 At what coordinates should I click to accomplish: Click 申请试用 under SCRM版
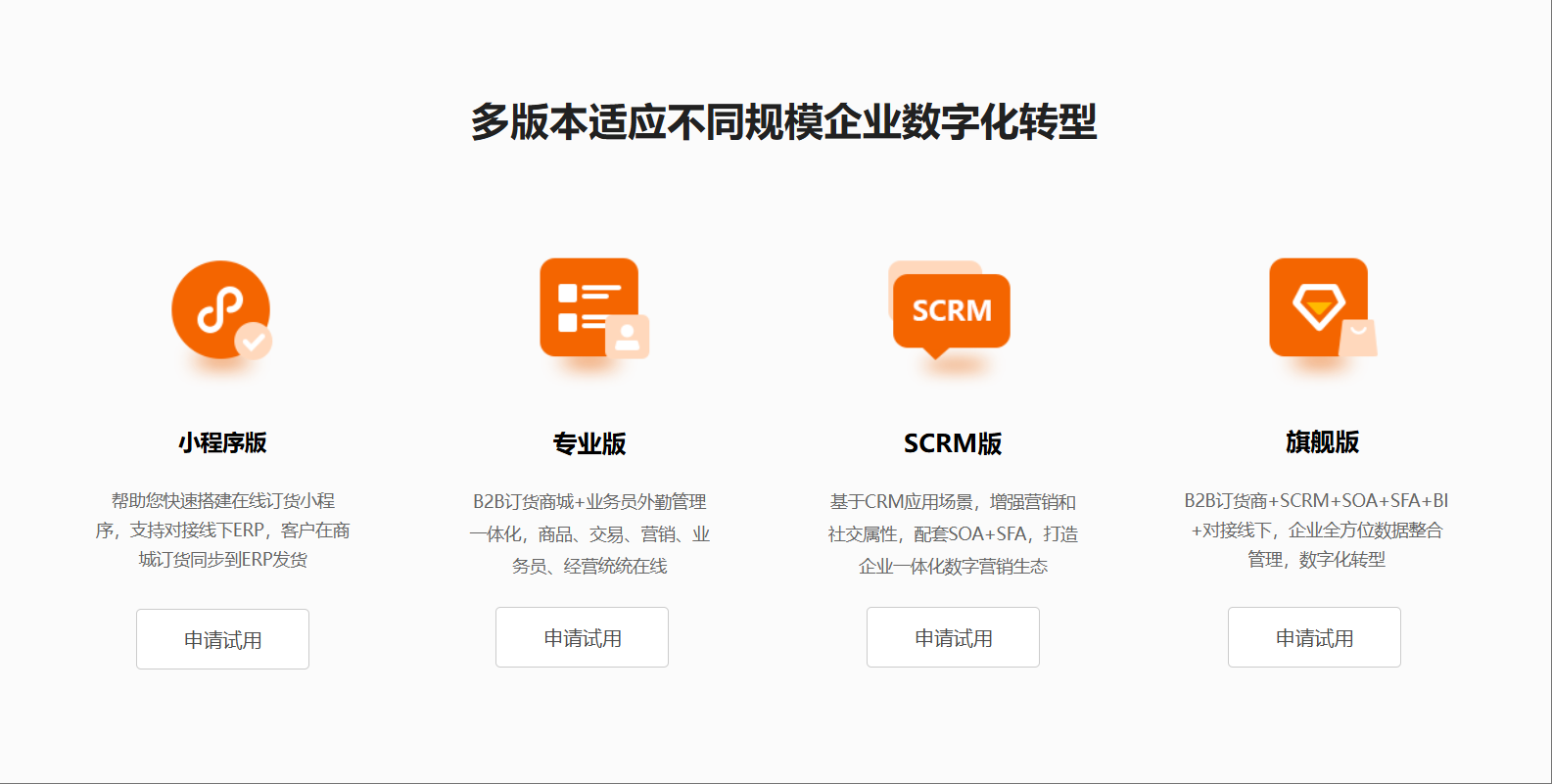click(x=953, y=637)
